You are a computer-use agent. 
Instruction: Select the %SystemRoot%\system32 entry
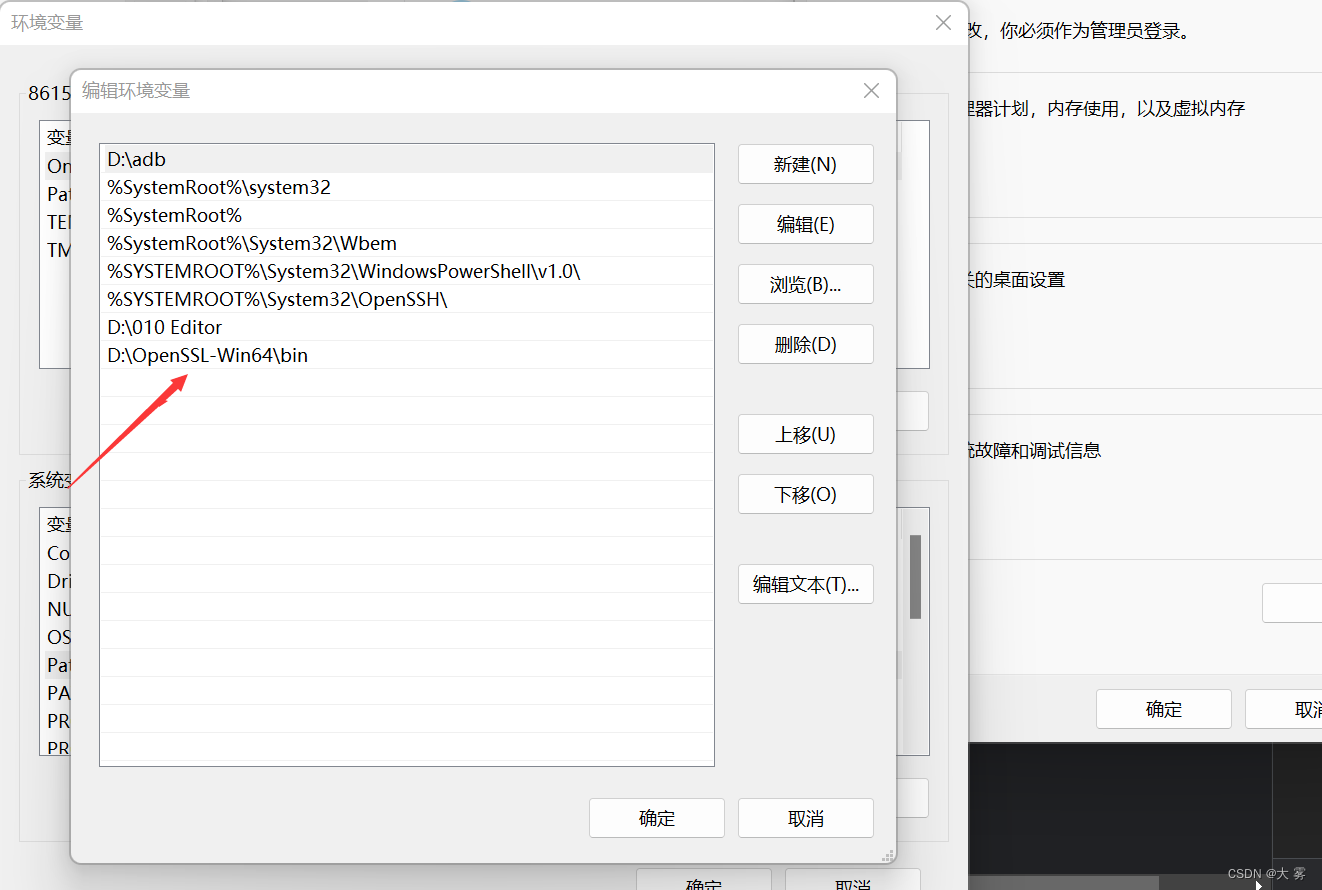407,187
